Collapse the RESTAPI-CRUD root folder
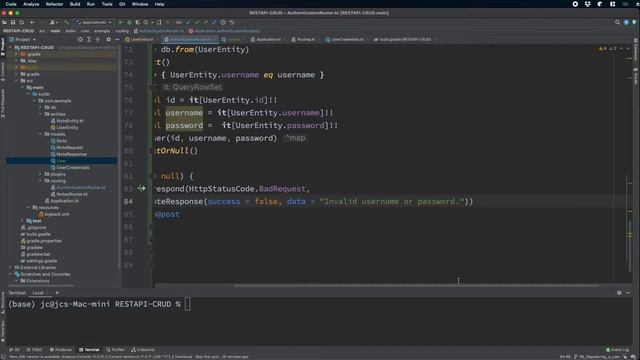The width and height of the screenshot is (640, 360). (11, 47)
